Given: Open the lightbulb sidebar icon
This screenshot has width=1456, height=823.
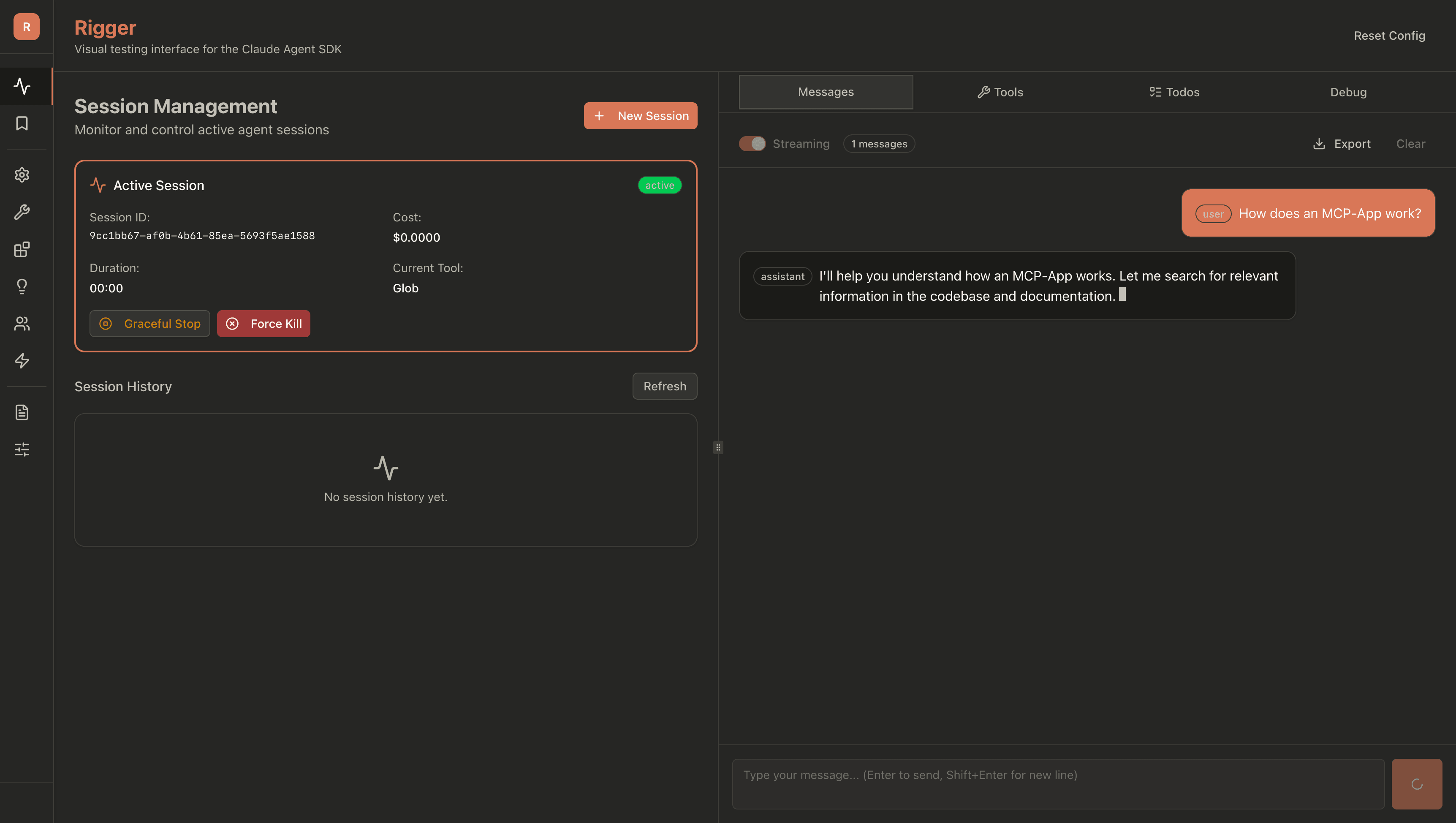Looking at the screenshot, I should click(22, 286).
